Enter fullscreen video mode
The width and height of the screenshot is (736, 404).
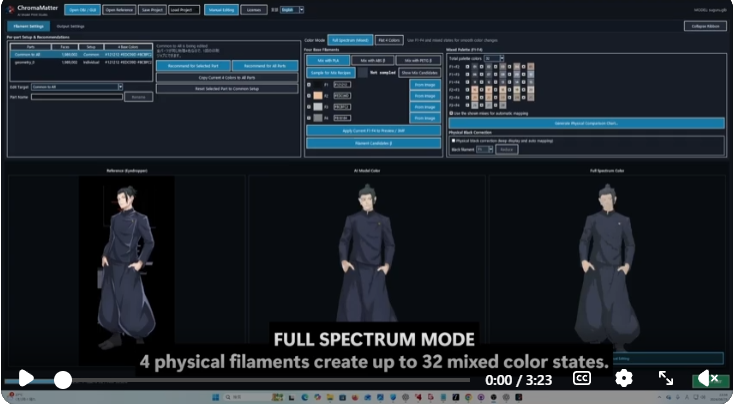point(666,378)
